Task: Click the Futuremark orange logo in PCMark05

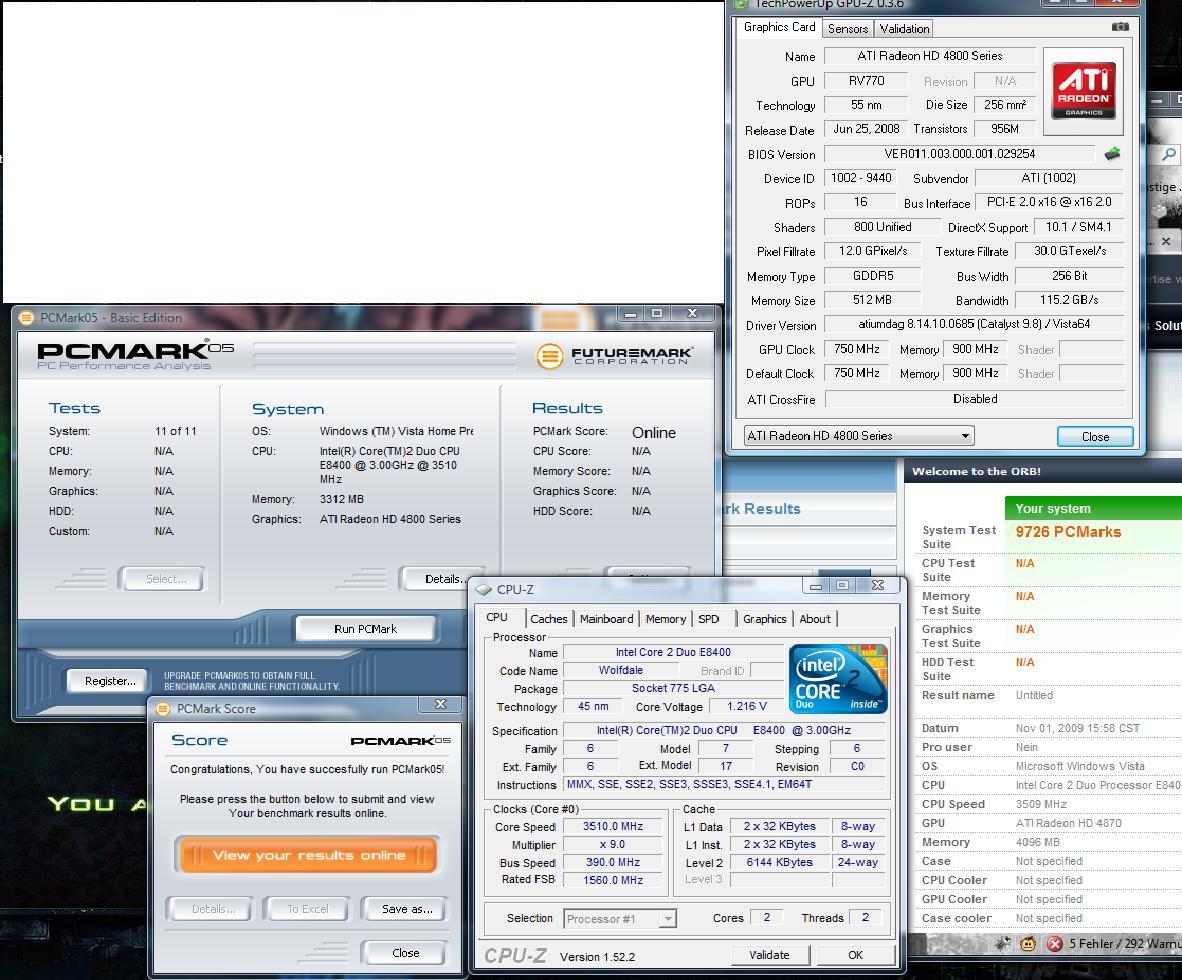Action: click(550, 356)
